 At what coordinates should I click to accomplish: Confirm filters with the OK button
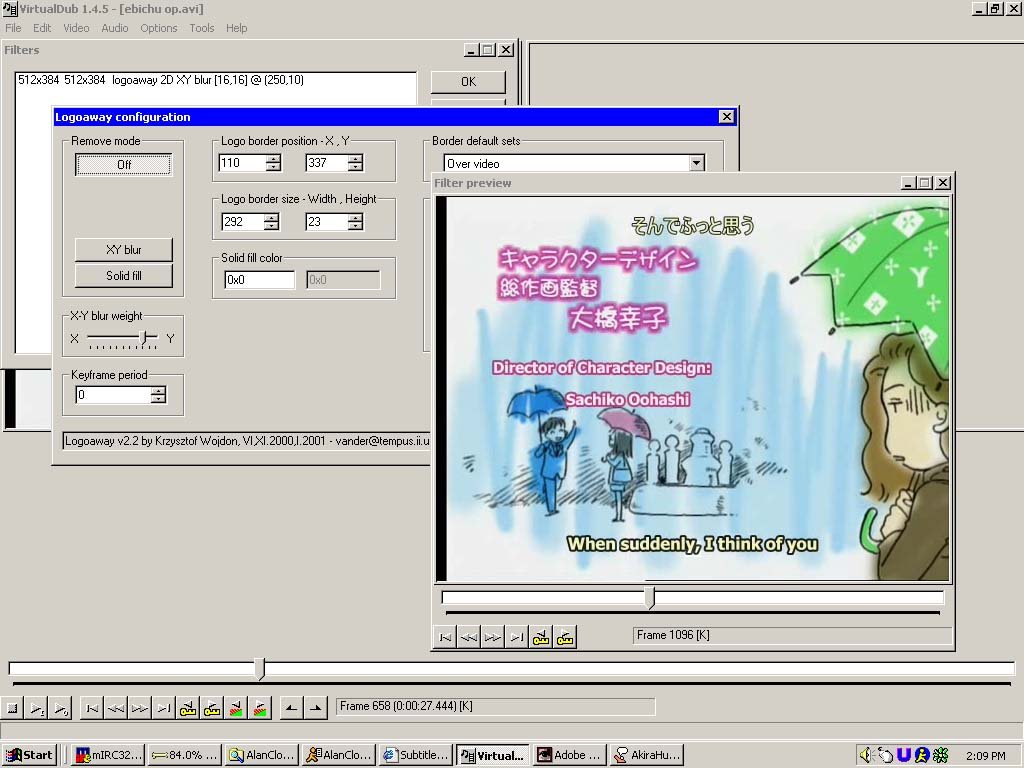[x=467, y=82]
